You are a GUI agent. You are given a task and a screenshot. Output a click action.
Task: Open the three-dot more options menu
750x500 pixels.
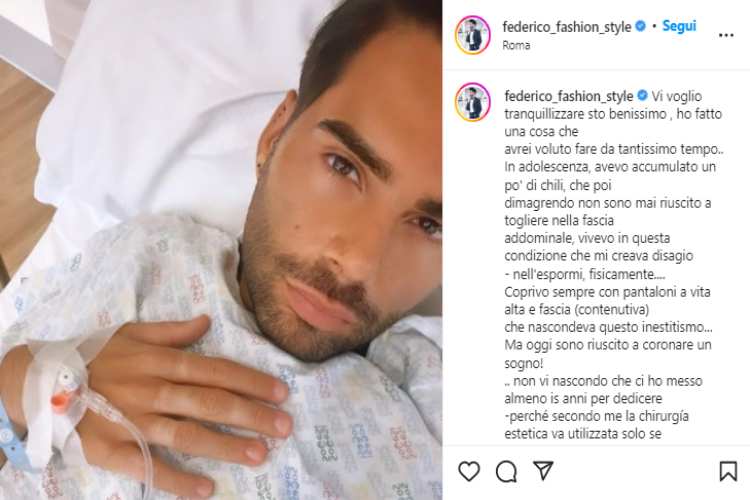pyautogui.click(x=726, y=35)
